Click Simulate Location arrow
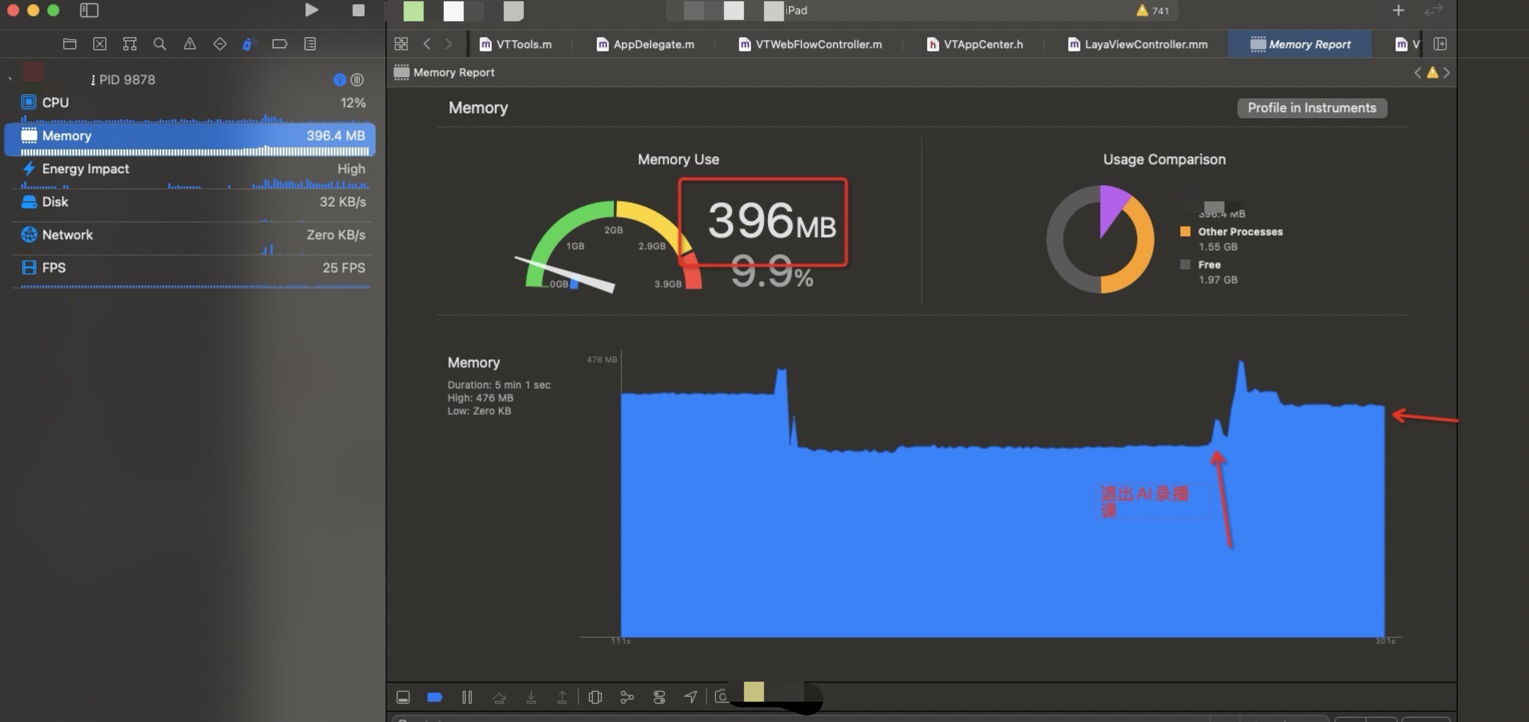The width and height of the screenshot is (1529, 722). coord(691,697)
